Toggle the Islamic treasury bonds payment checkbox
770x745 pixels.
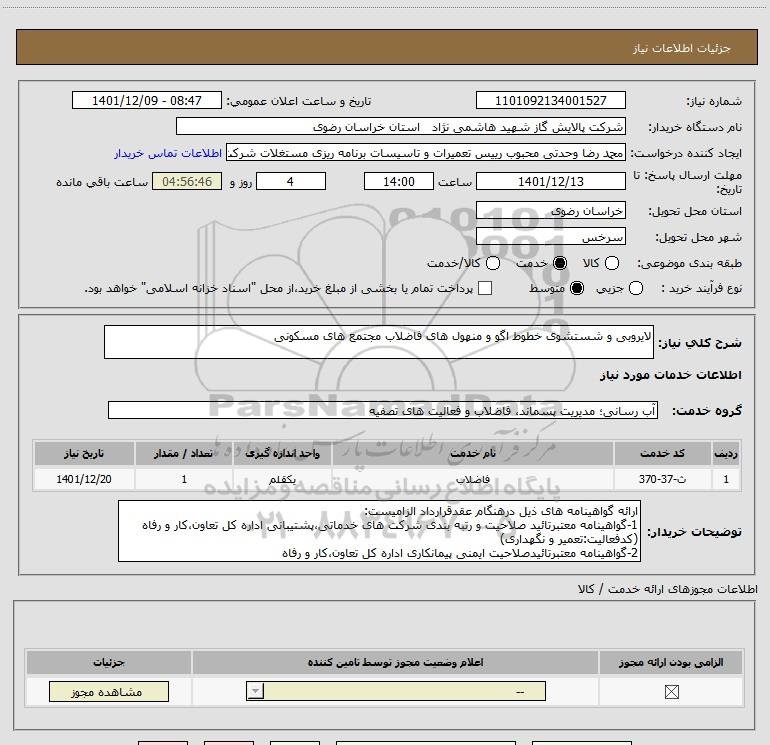485,288
